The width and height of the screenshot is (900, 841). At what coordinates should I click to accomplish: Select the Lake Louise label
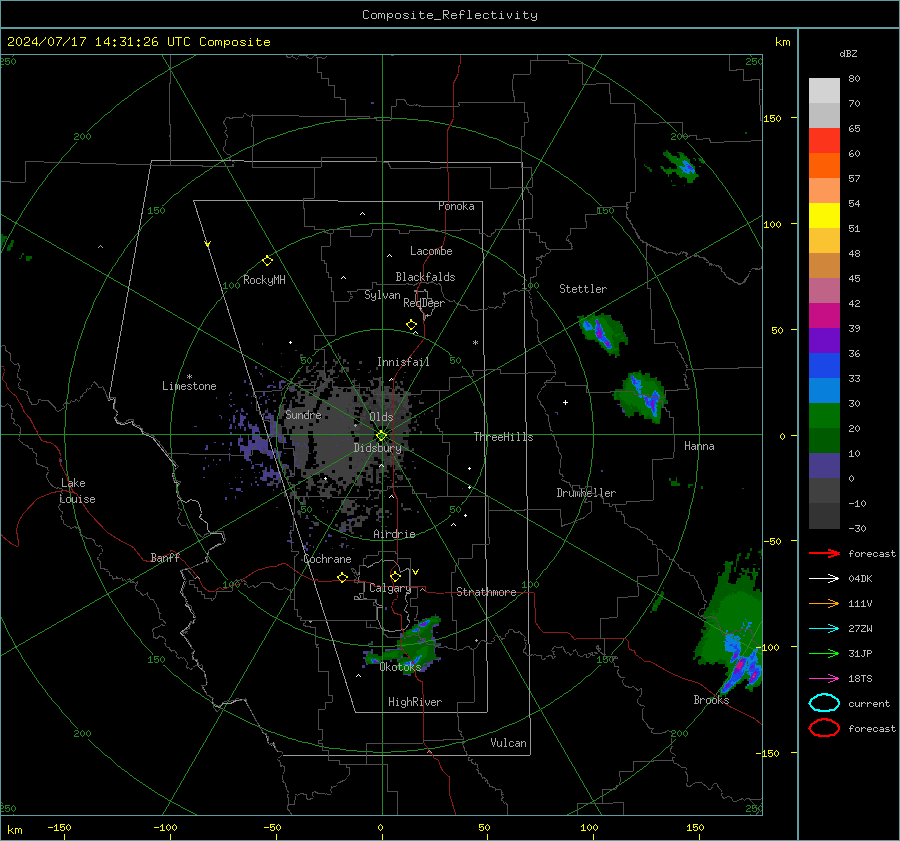pyautogui.click(x=77, y=491)
